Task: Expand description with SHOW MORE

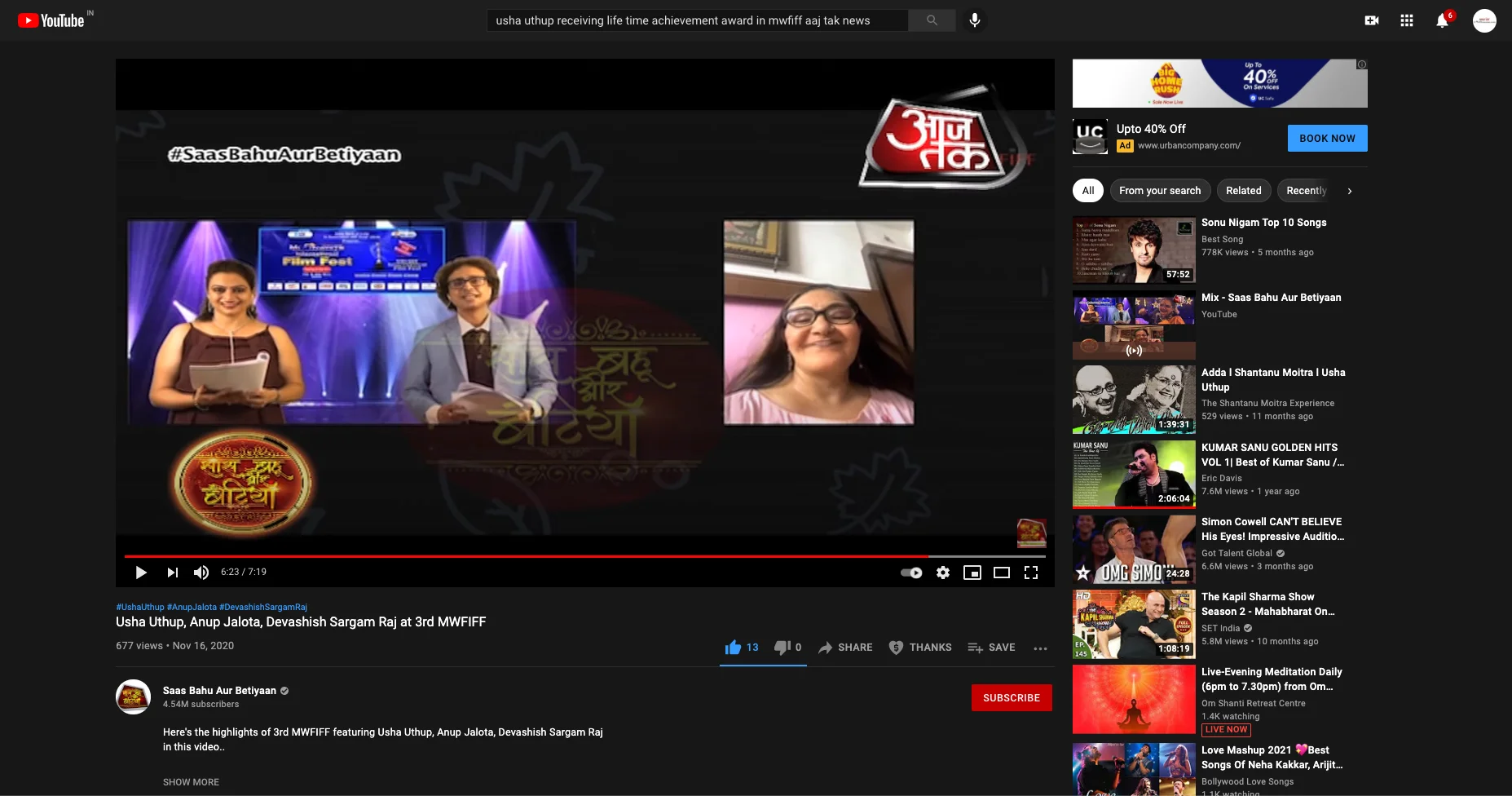Action: tap(191, 782)
